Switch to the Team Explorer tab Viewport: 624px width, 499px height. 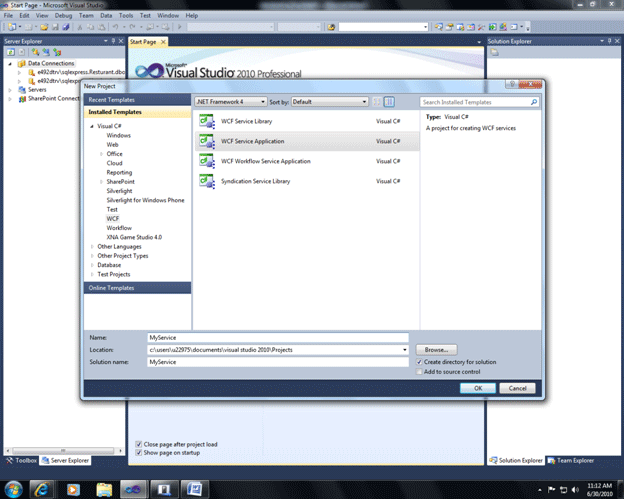tap(571, 460)
